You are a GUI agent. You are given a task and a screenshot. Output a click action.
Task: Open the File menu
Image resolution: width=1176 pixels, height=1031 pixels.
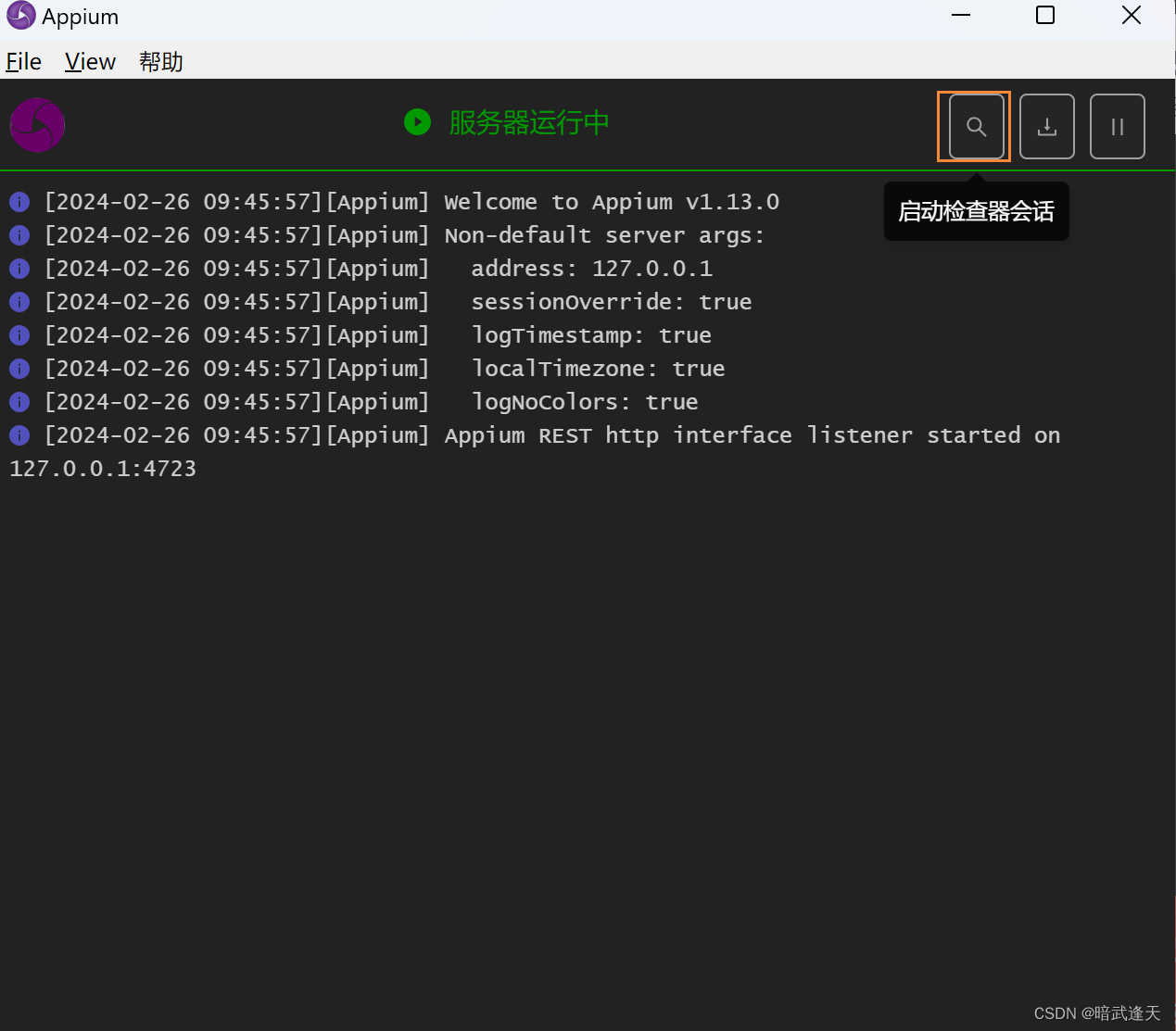click(x=23, y=62)
